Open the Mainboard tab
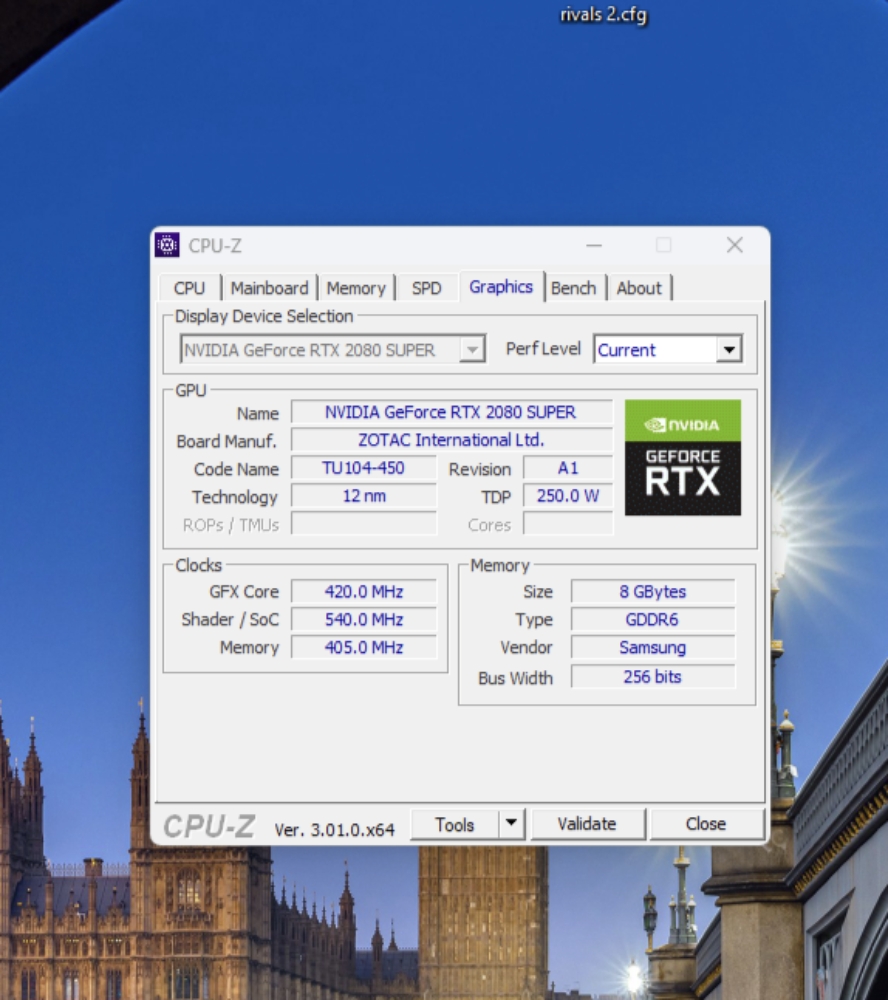The image size is (888, 1000). point(269,288)
